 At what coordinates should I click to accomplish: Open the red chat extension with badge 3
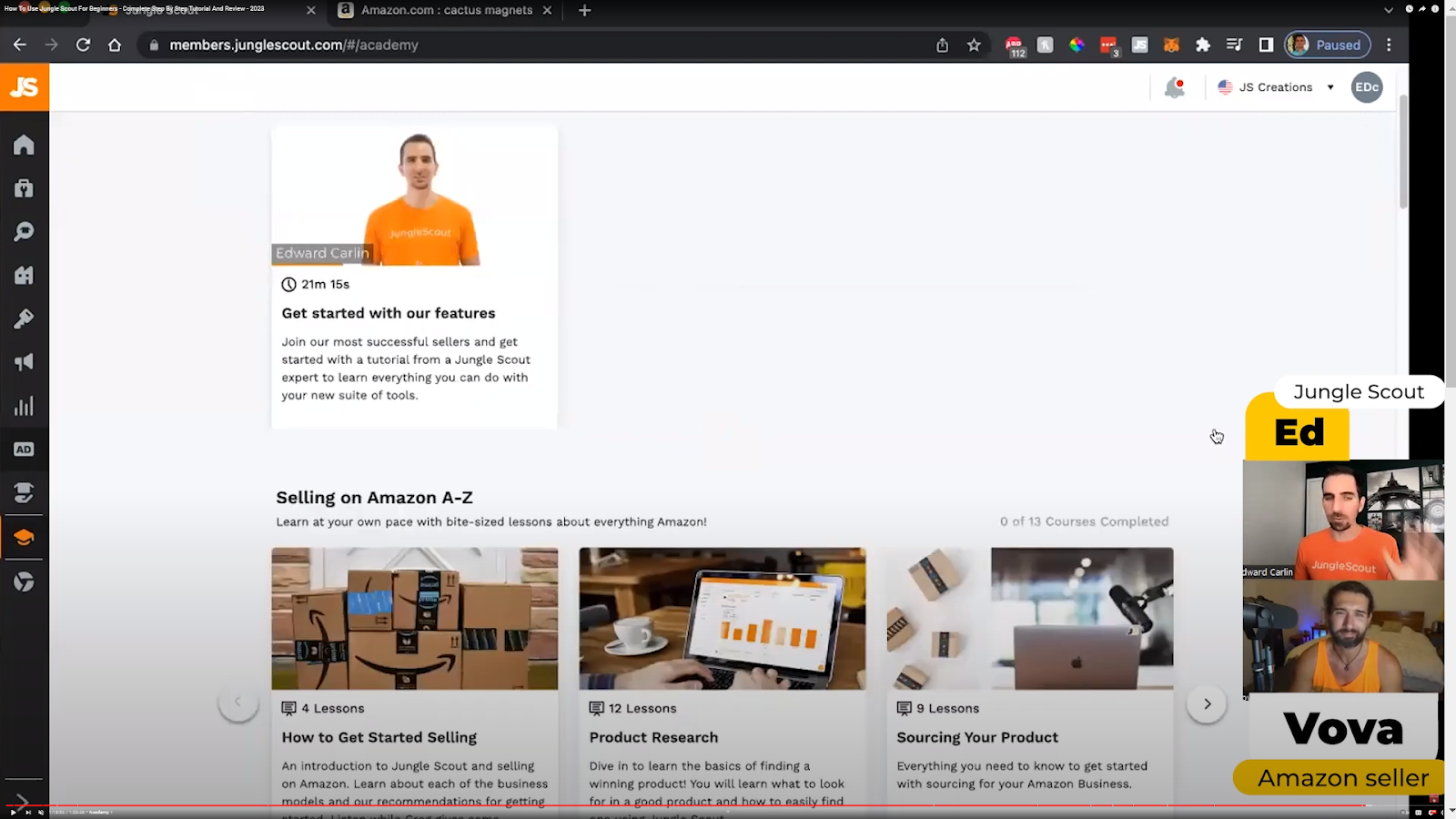(1108, 45)
